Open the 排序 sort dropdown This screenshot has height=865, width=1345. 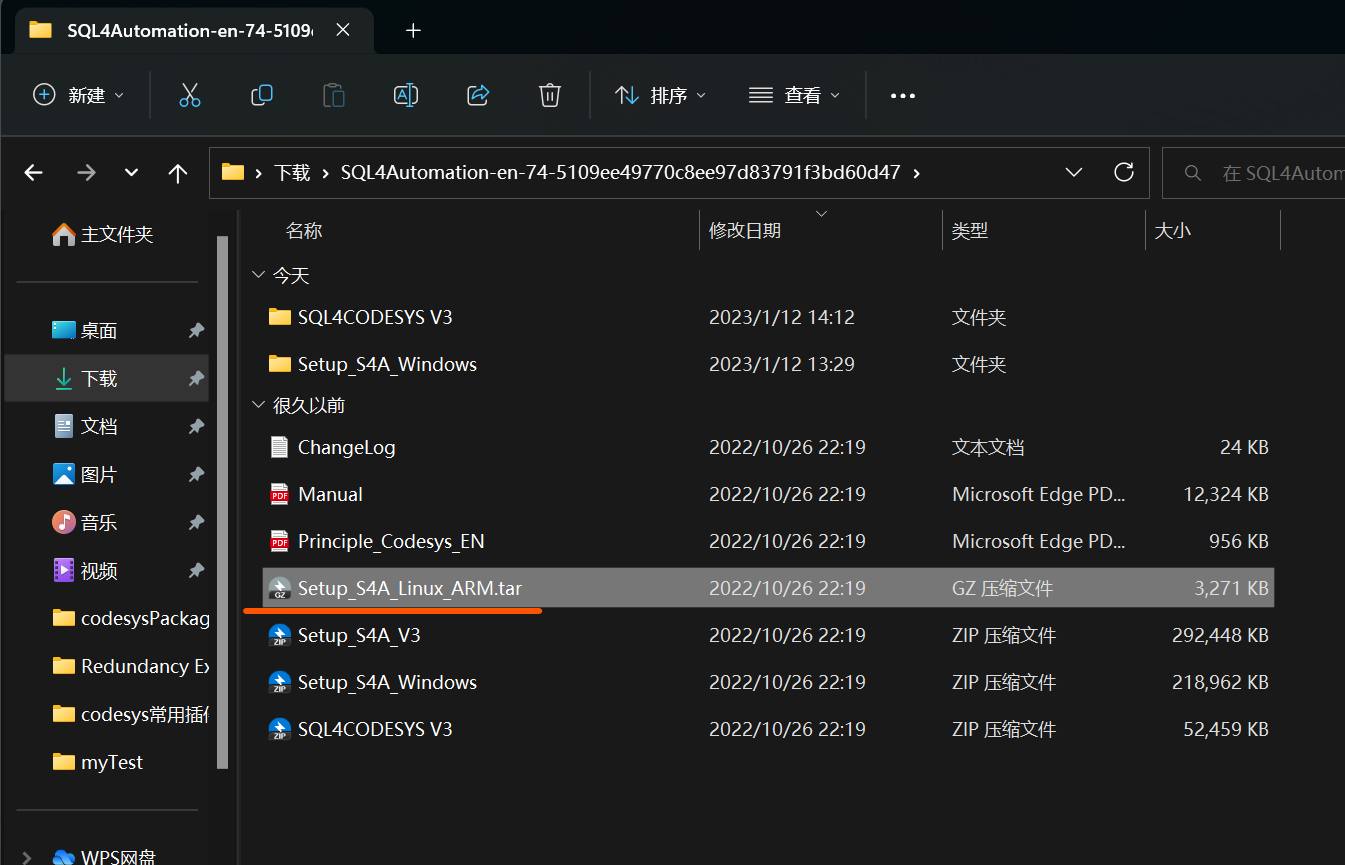pos(660,95)
